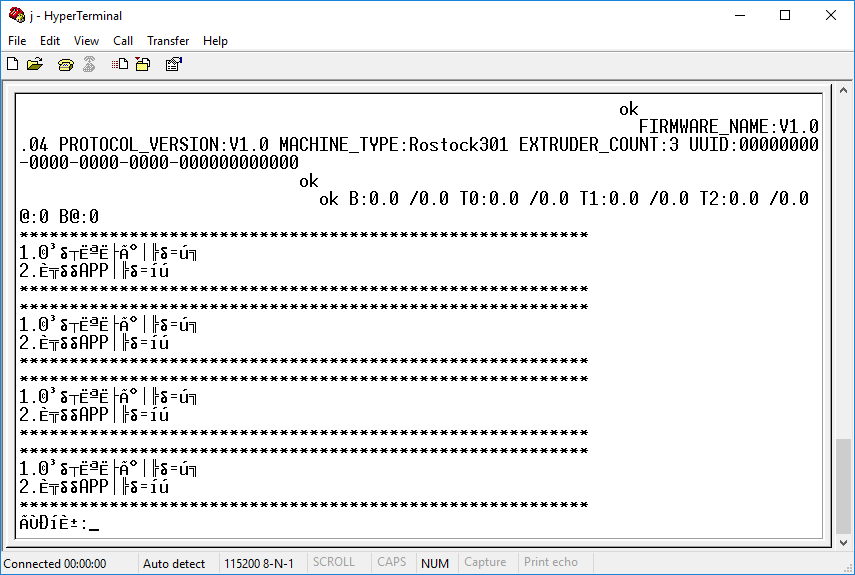
Task: Click the 115200 8-N-1 status bar field
Action: click(x=259, y=563)
